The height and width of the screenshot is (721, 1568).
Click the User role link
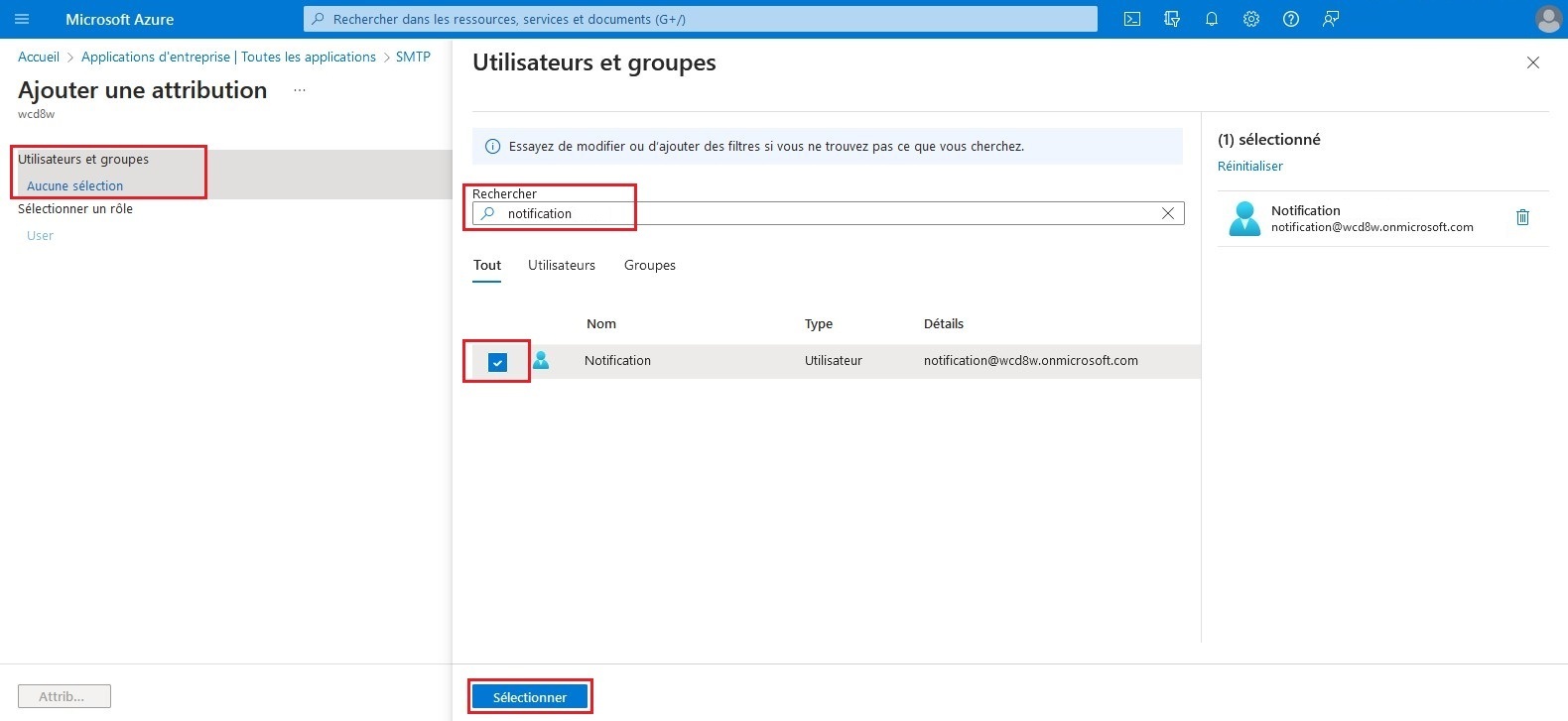pos(40,236)
